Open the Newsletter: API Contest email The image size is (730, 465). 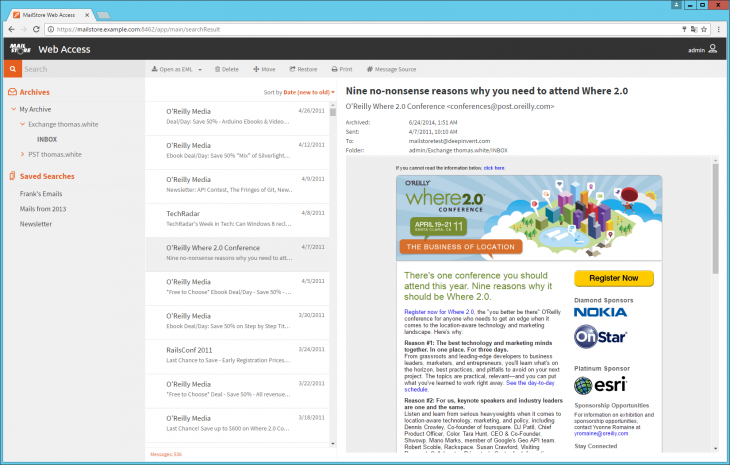[x=237, y=186]
